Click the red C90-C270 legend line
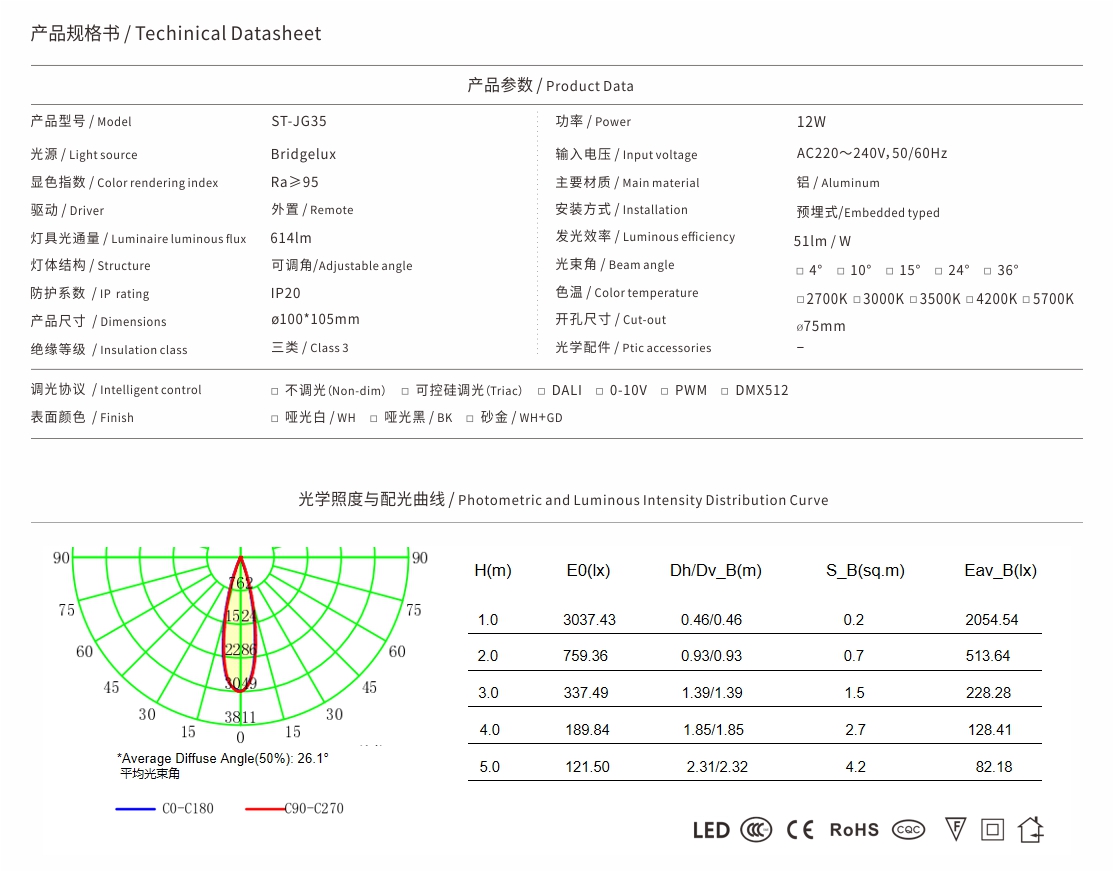 point(265,809)
